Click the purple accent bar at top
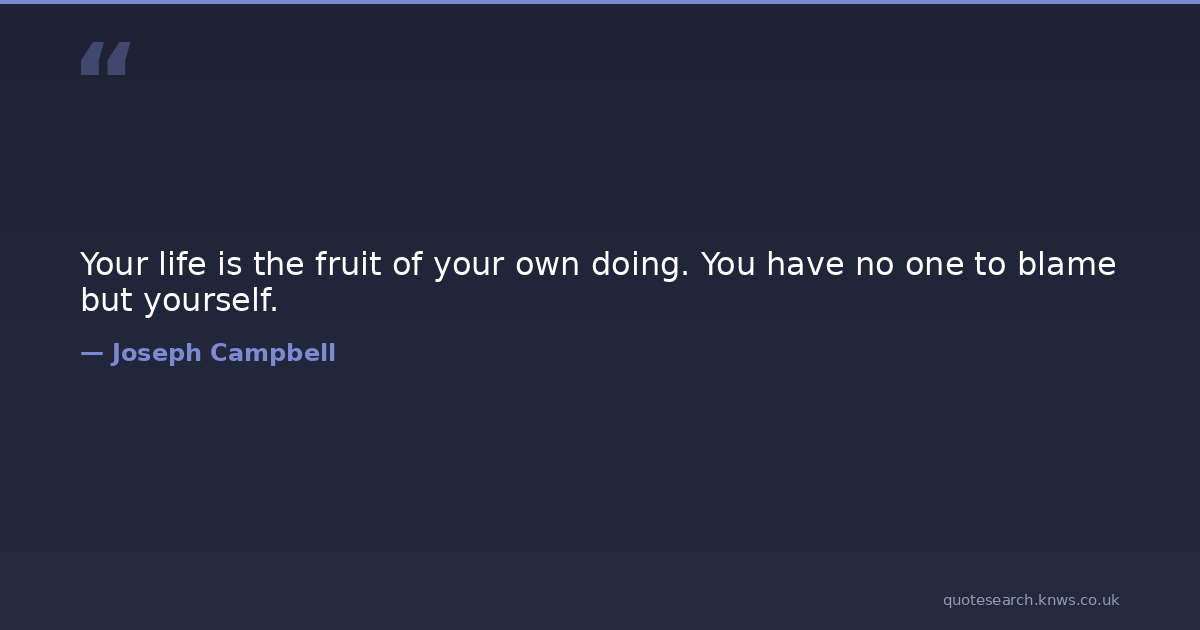 click(600, 2)
